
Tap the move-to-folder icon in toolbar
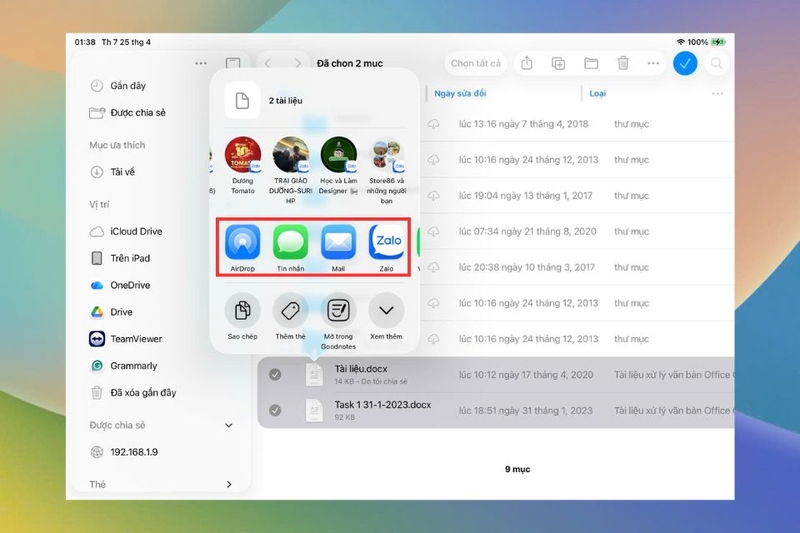[591, 63]
